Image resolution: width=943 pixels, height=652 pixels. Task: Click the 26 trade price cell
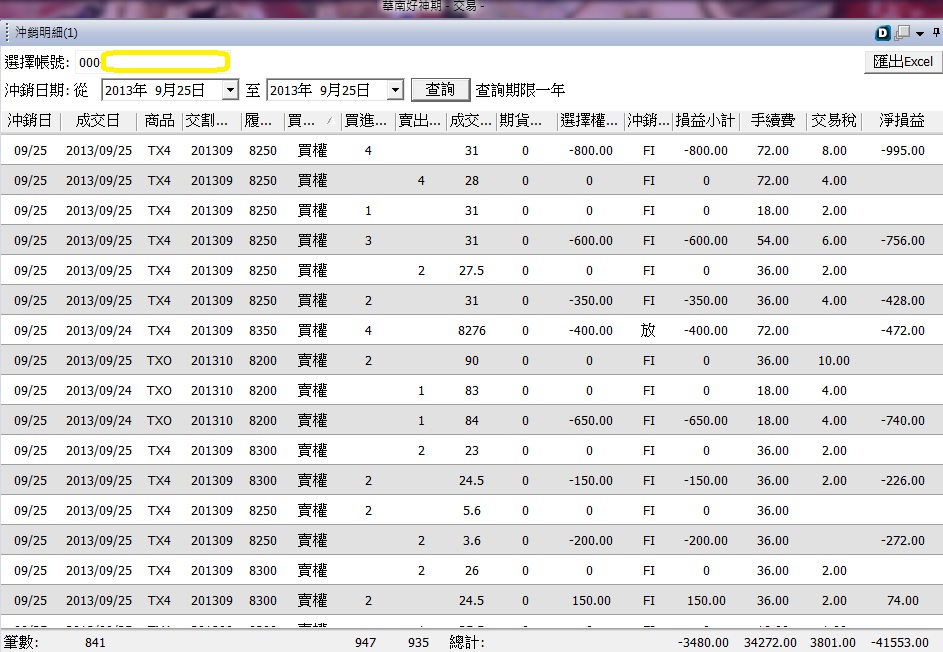click(472, 570)
